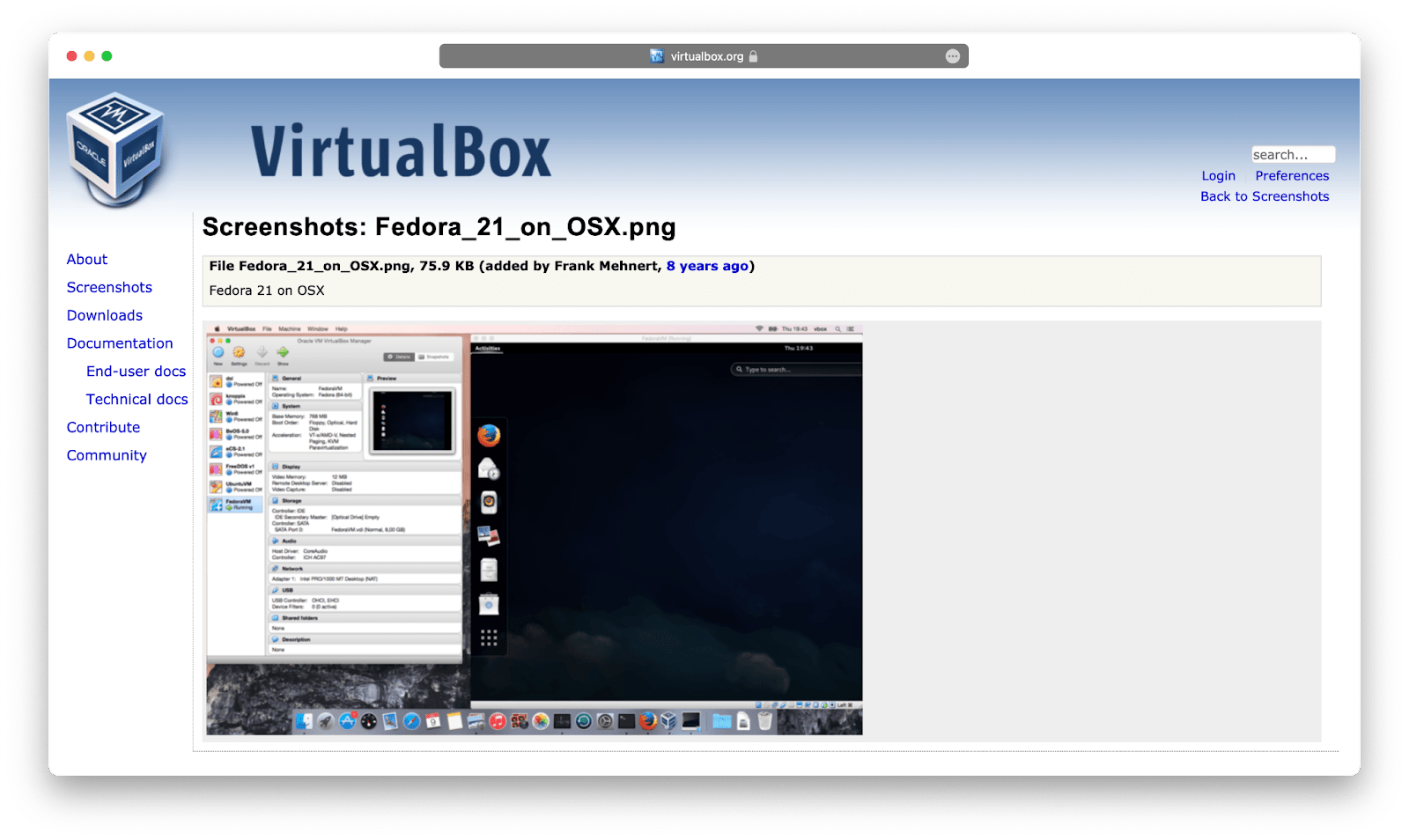This screenshot has width=1409, height=840.
Task: Click the grayed Discard toolbar icon
Action: 262,353
